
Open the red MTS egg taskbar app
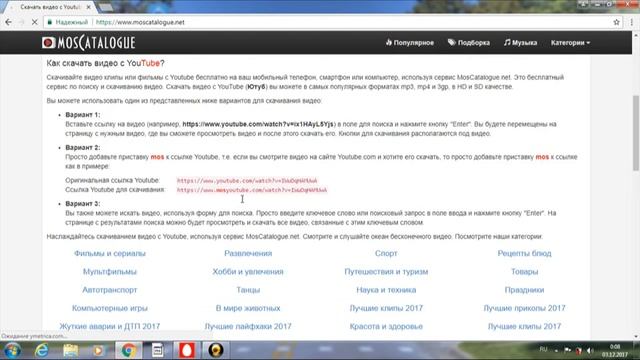point(186,350)
